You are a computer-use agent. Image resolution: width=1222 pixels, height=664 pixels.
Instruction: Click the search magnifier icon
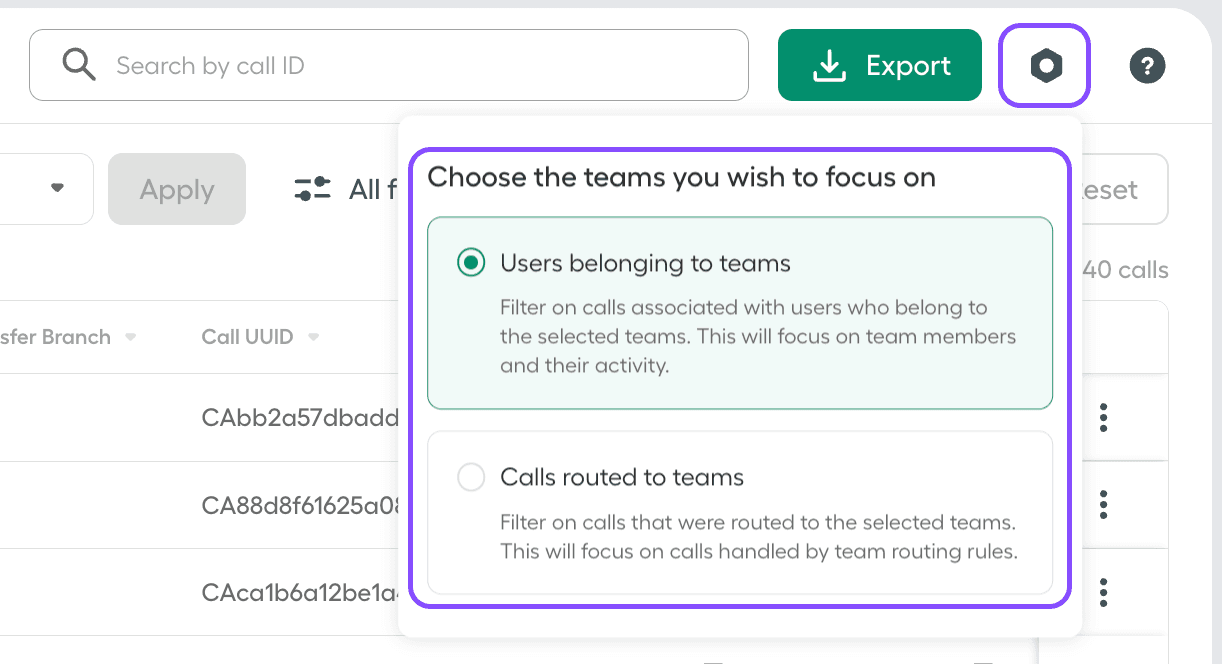[79, 64]
